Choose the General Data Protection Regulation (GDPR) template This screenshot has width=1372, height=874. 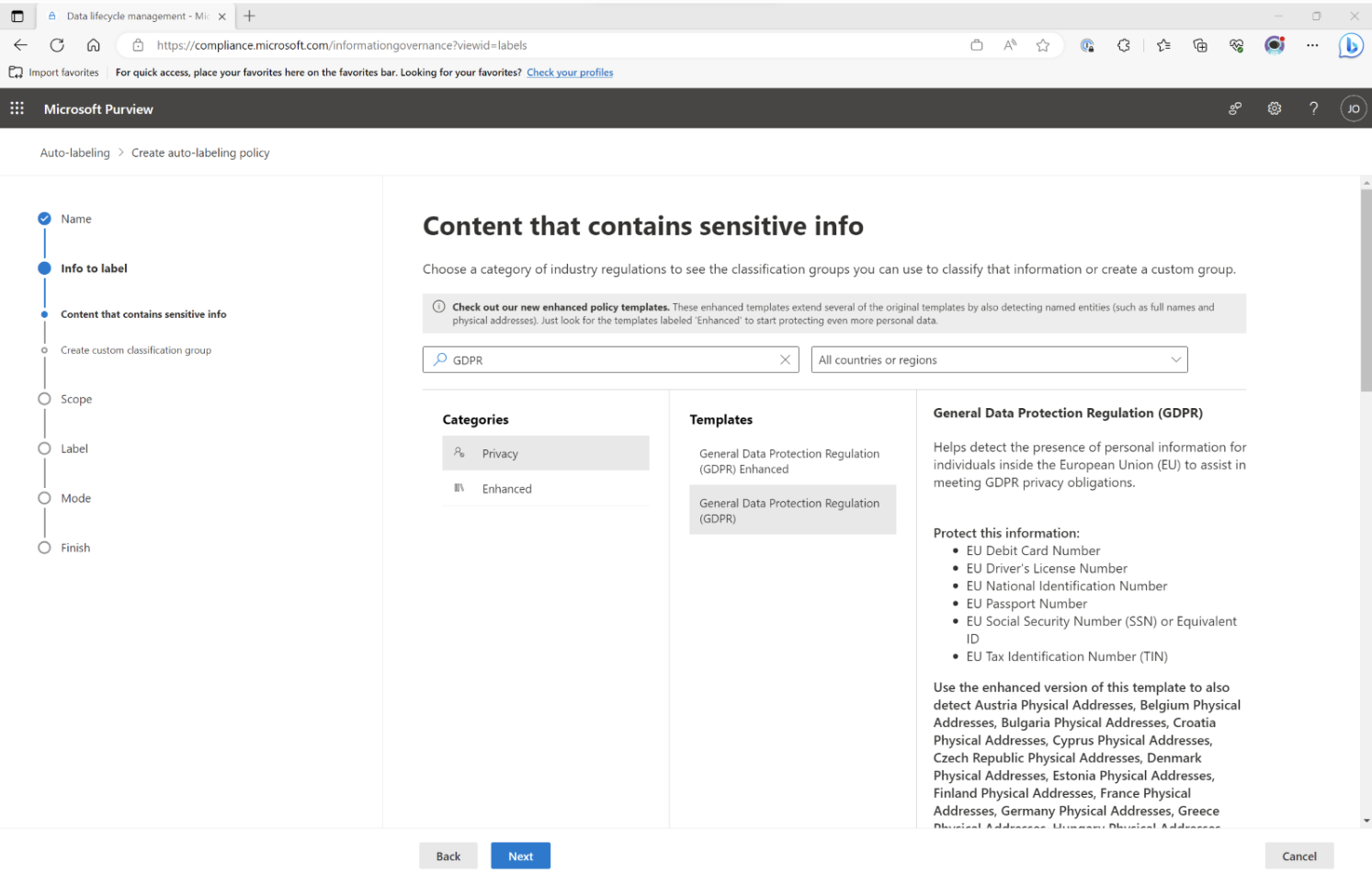[792, 510]
